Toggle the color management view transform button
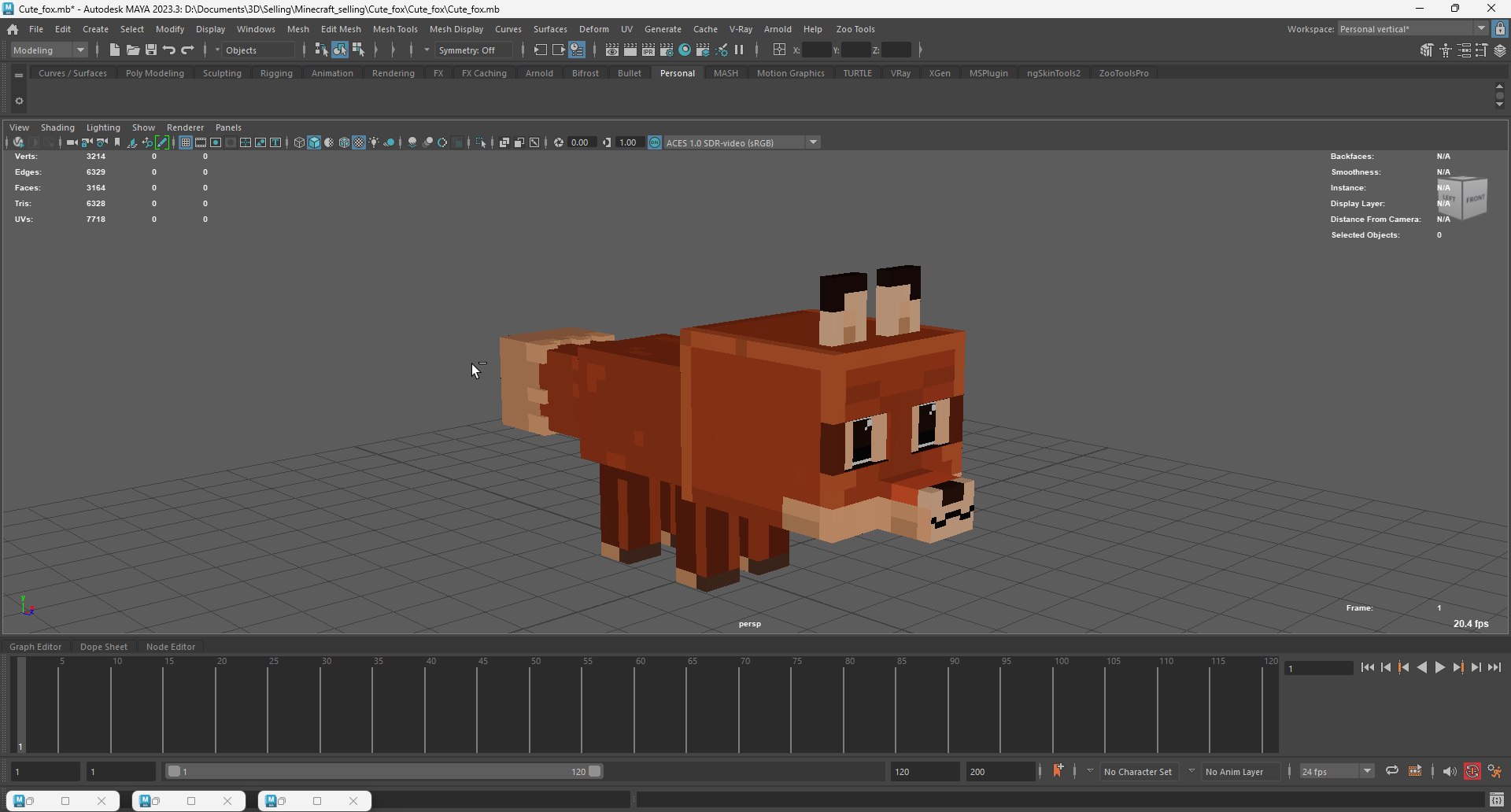The width and height of the screenshot is (1511, 812). point(655,142)
